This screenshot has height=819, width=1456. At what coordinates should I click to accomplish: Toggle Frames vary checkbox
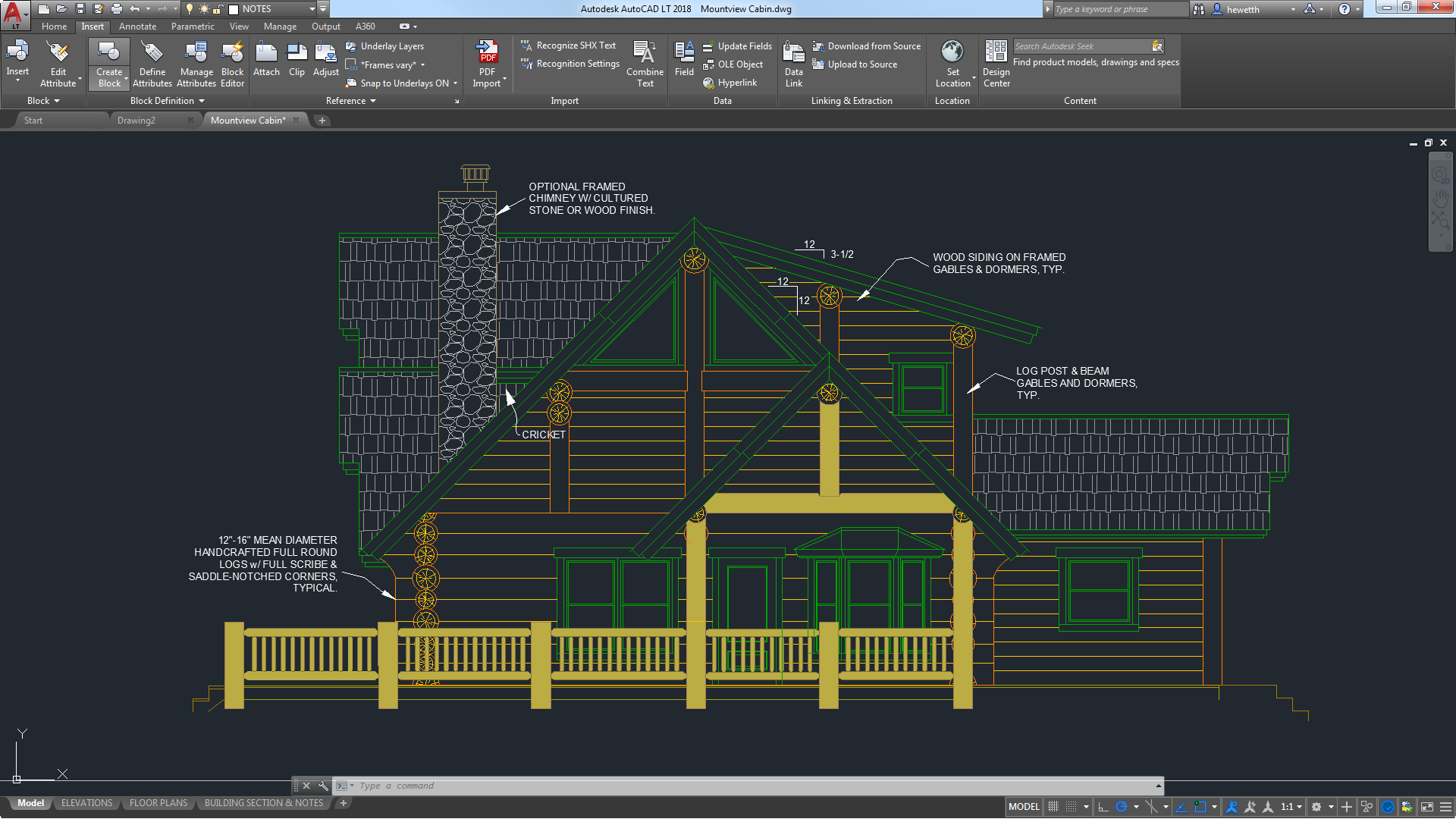tap(353, 64)
